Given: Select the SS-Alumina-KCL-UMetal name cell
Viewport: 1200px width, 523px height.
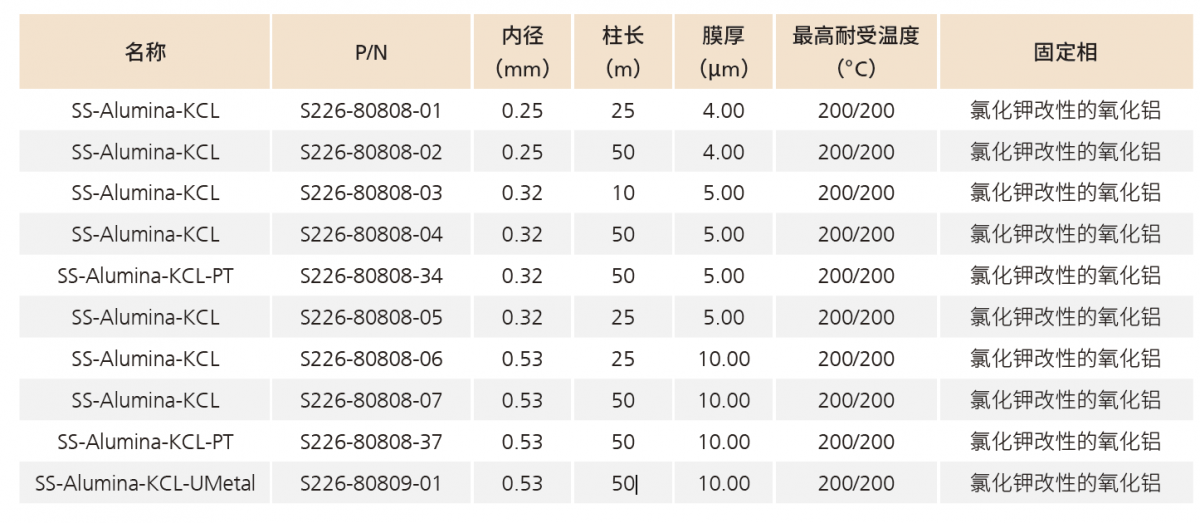Looking at the screenshot, I should pyautogui.click(x=145, y=484).
